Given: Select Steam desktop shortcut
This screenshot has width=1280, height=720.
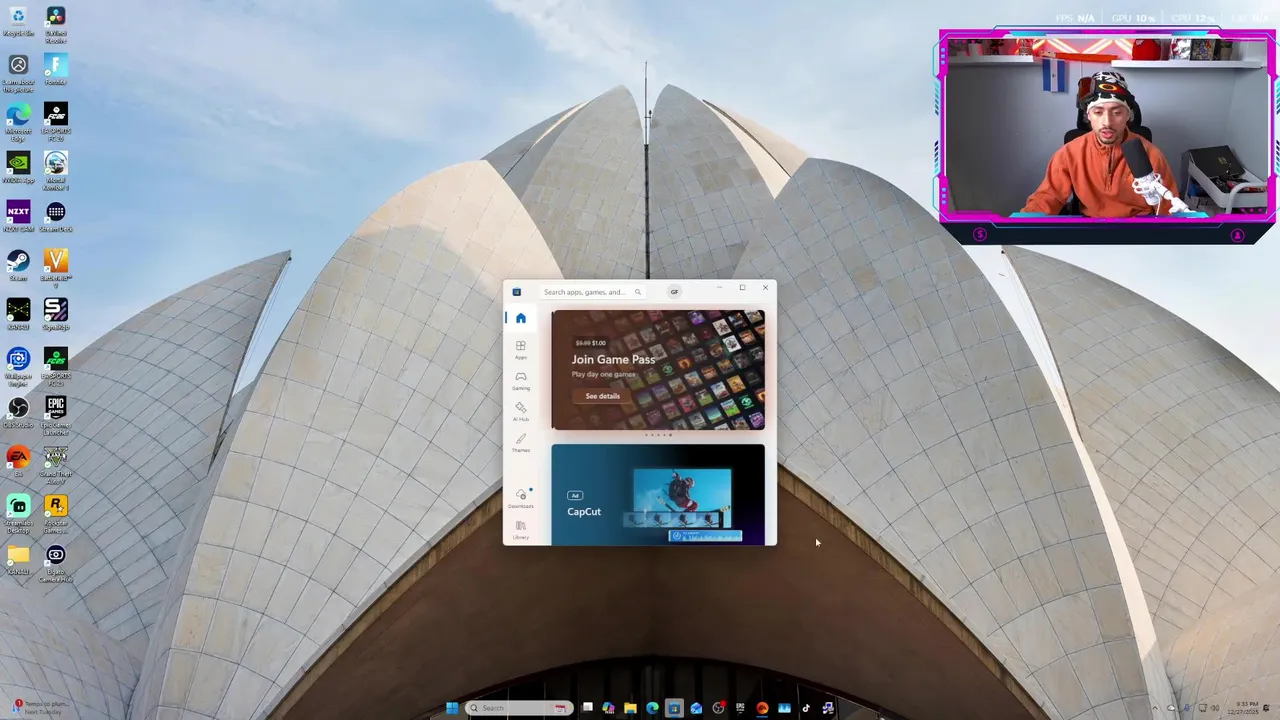Looking at the screenshot, I should pyautogui.click(x=18, y=266).
